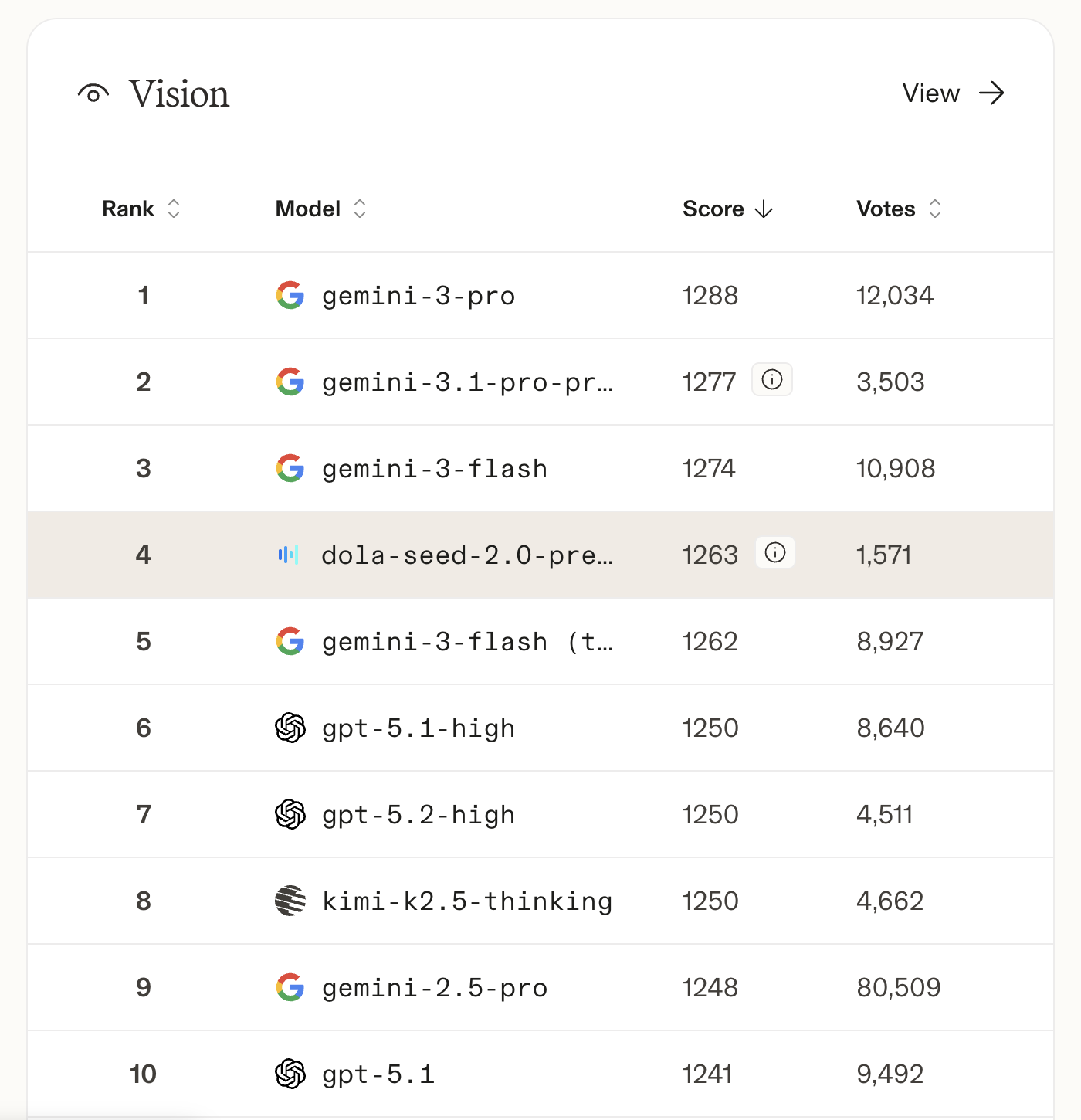Click OpenAI logo next to gpt-5.2-high
The width and height of the screenshot is (1081, 1120).
click(290, 814)
